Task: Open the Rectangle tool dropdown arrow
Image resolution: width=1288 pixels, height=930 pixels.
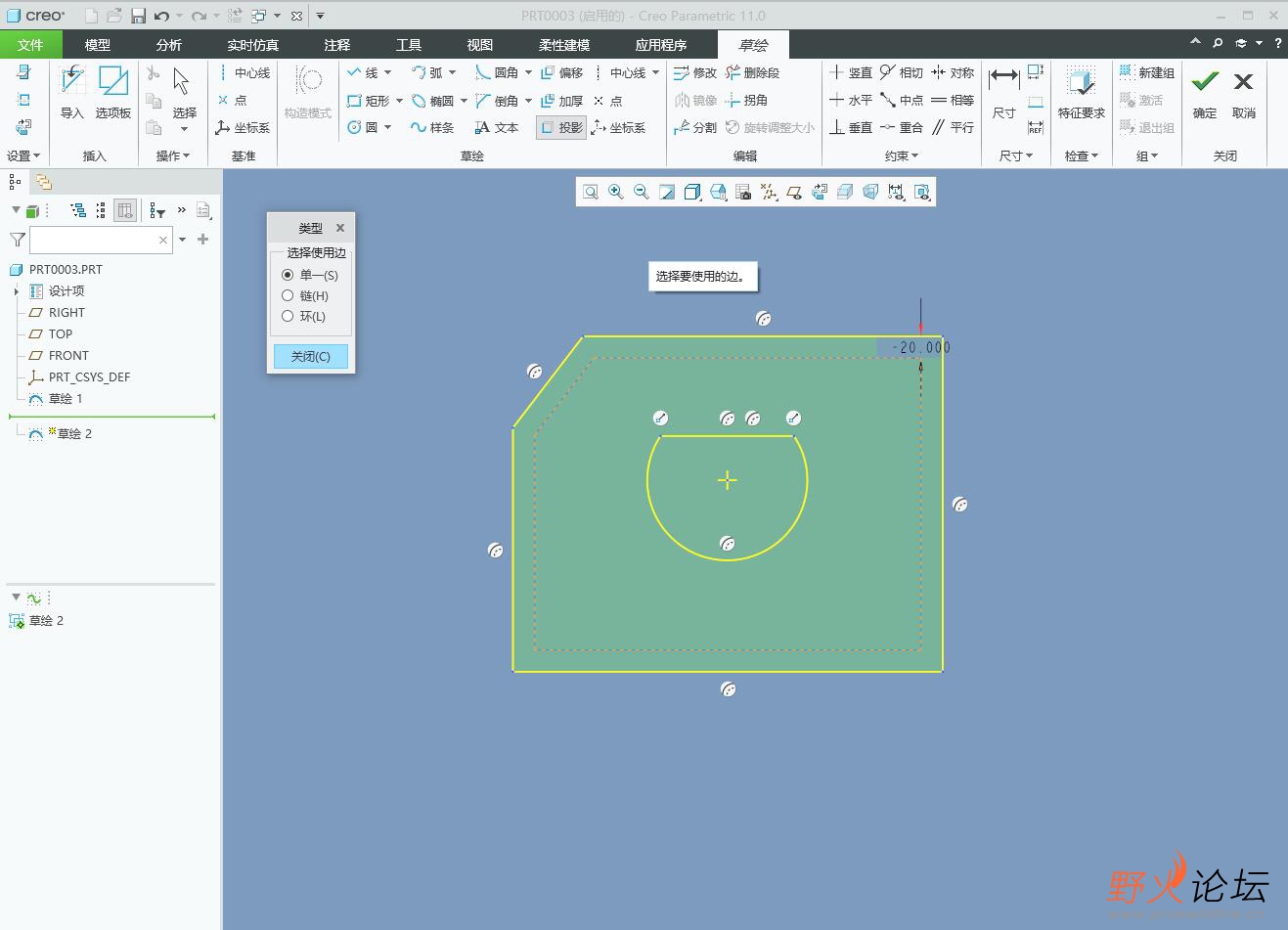Action: [x=399, y=101]
